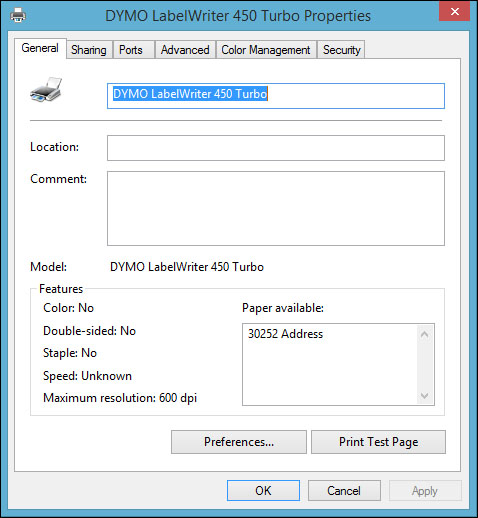
Task: Click the Maximum resolution: 600 dpi text
Action: coord(120,398)
